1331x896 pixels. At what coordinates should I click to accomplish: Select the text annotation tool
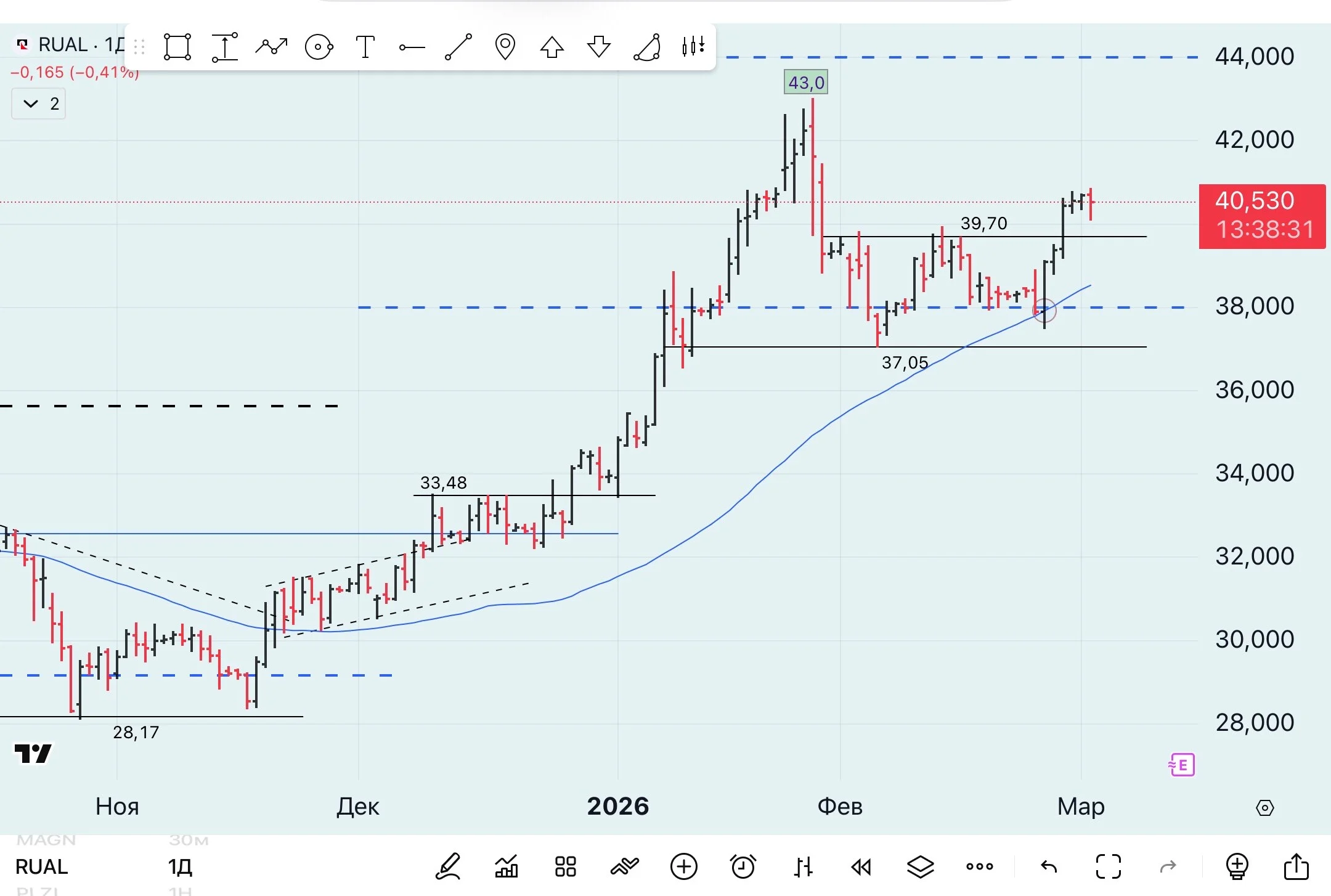(x=365, y=47)
